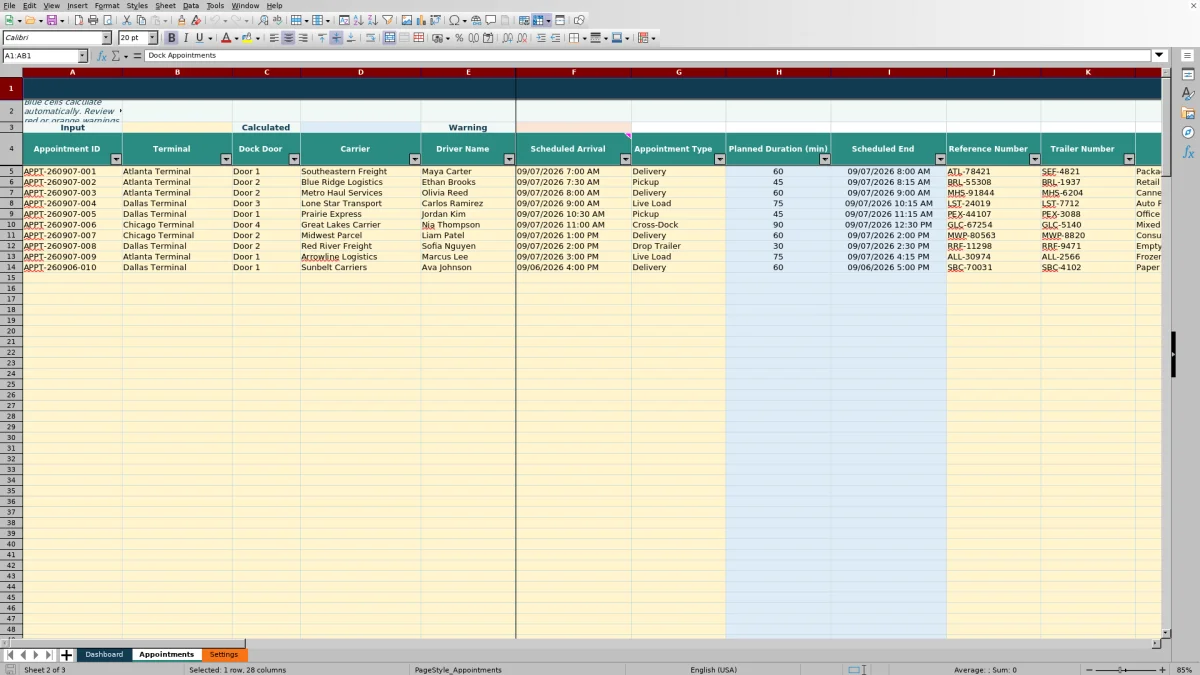
Task: Select column F header
Action: pyautogui.click(x=574, y=72)
